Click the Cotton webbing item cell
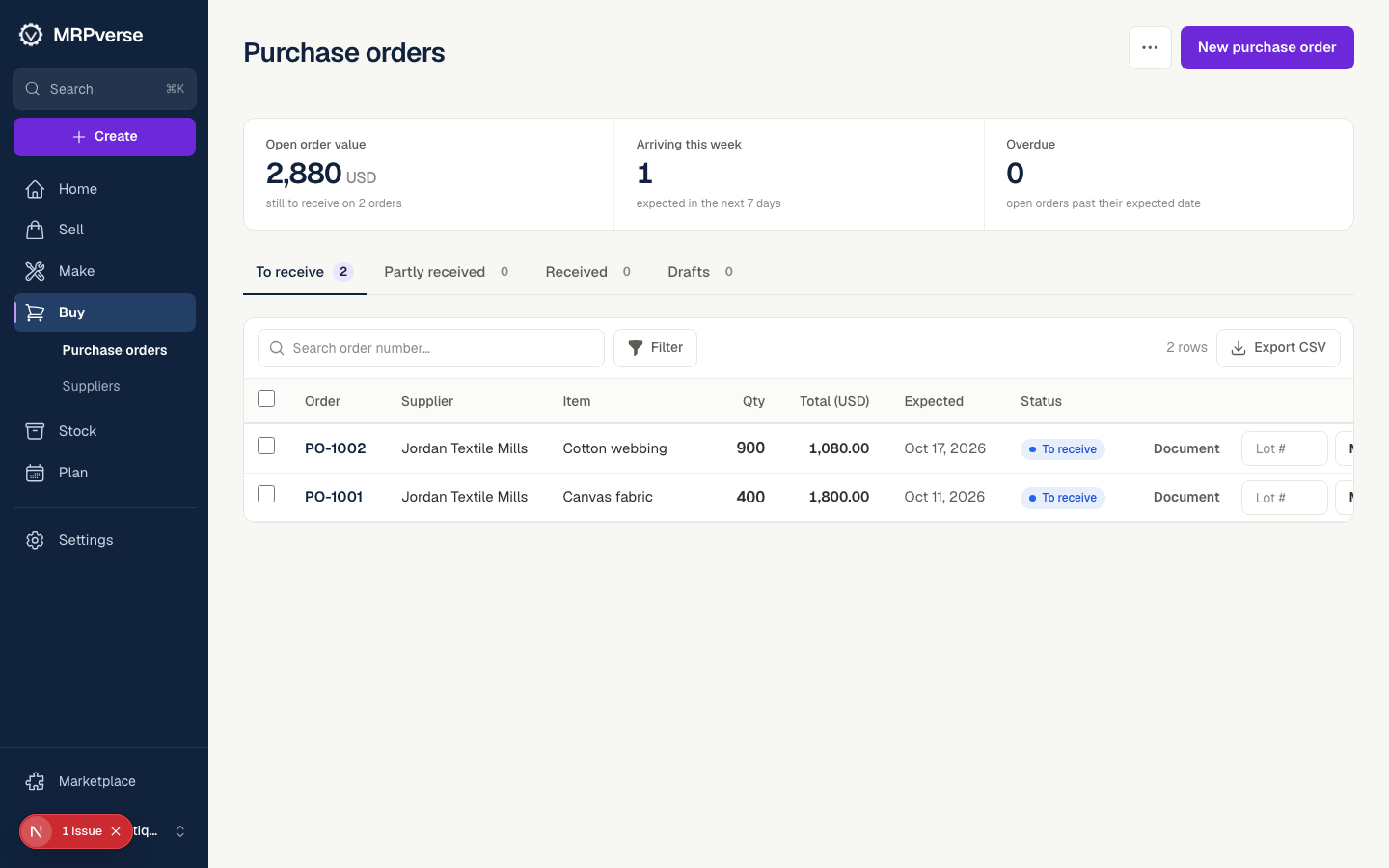The image size is (1389, 868). pyautogui.click(x=615, y=448)
